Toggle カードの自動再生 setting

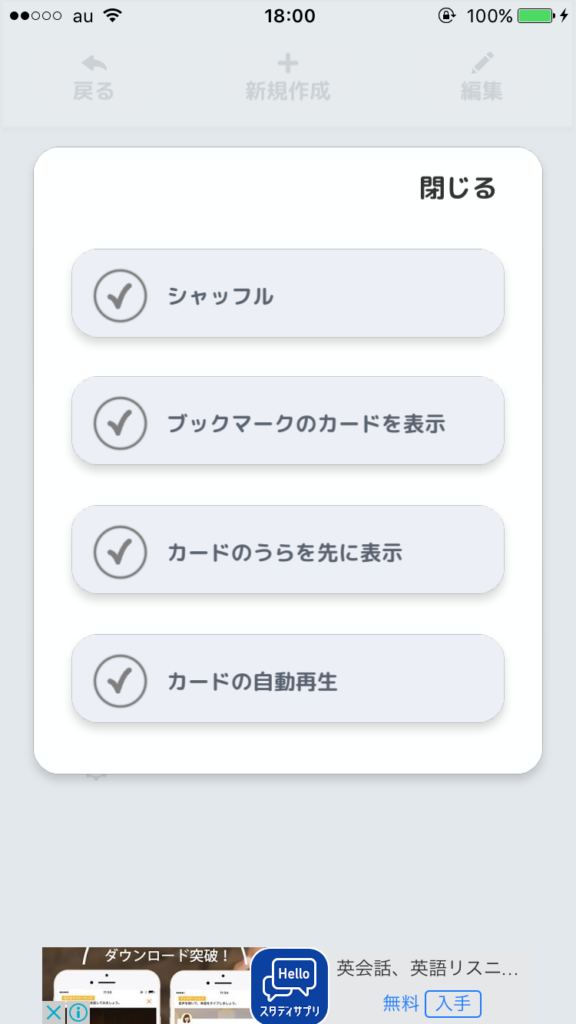point(288,679)
